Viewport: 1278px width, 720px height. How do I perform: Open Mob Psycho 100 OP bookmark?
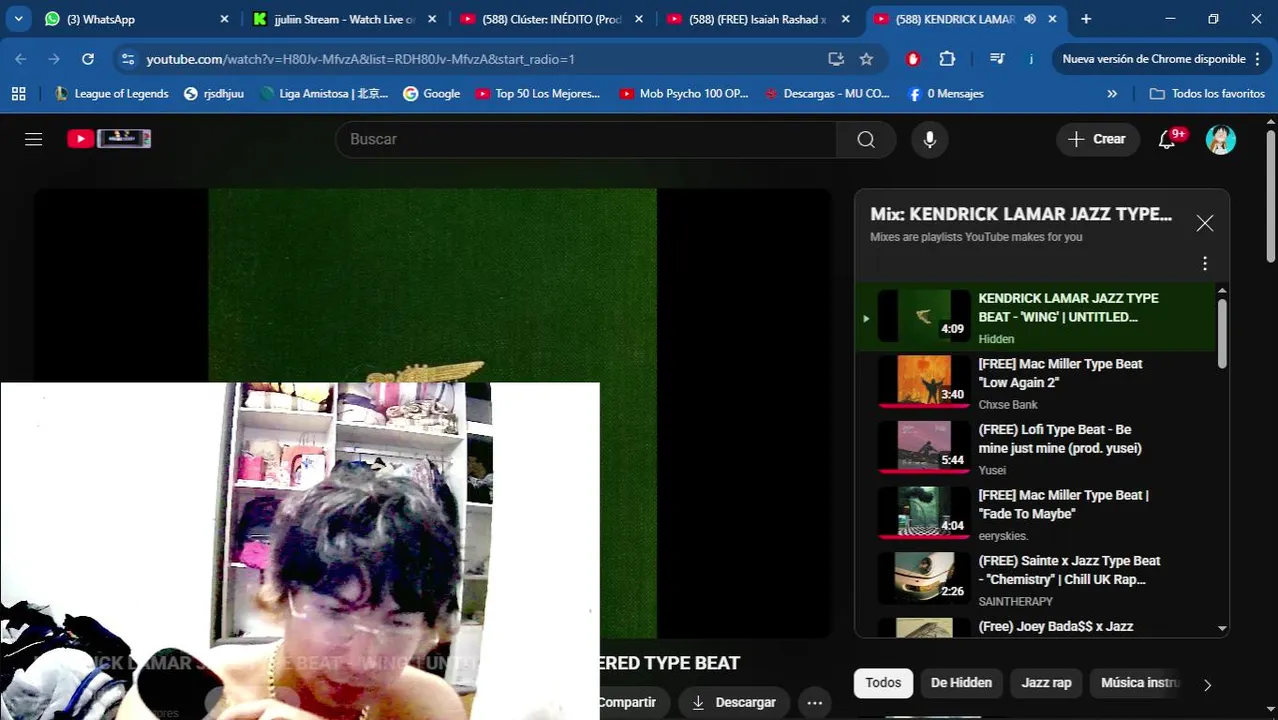[x=684, y=93]
